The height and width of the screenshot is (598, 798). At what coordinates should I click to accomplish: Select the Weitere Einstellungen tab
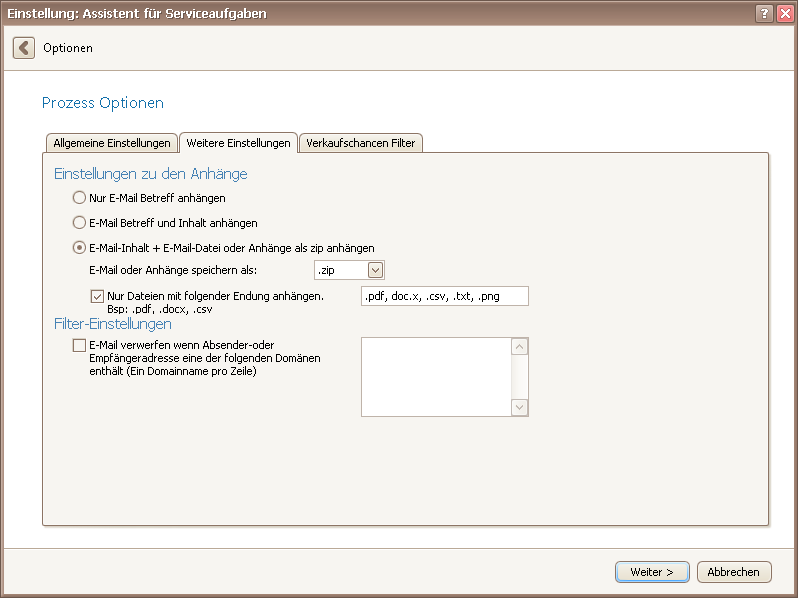pos(238,143)
